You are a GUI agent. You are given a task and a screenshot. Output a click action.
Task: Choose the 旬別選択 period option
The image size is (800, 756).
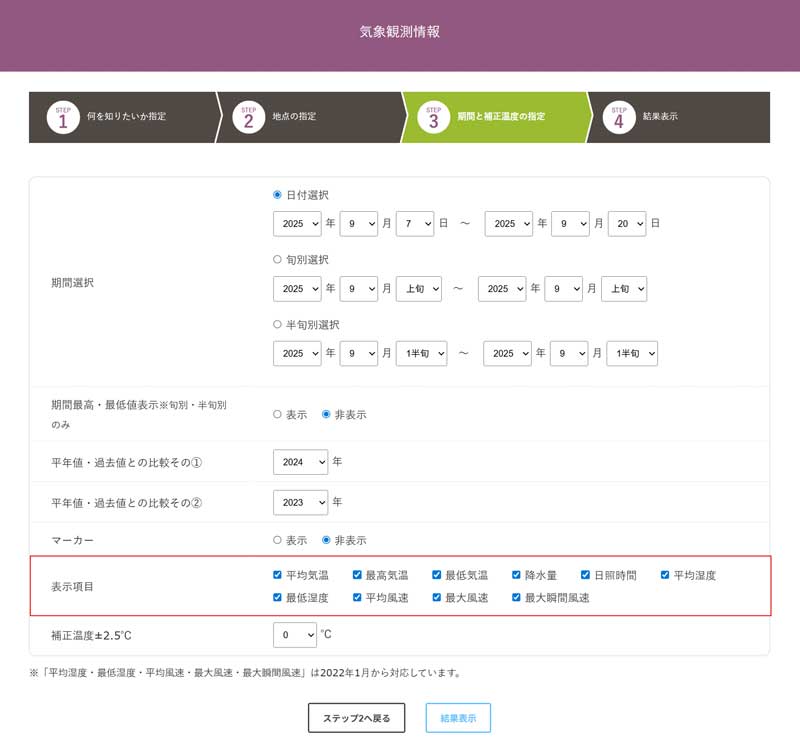point(278,260)
